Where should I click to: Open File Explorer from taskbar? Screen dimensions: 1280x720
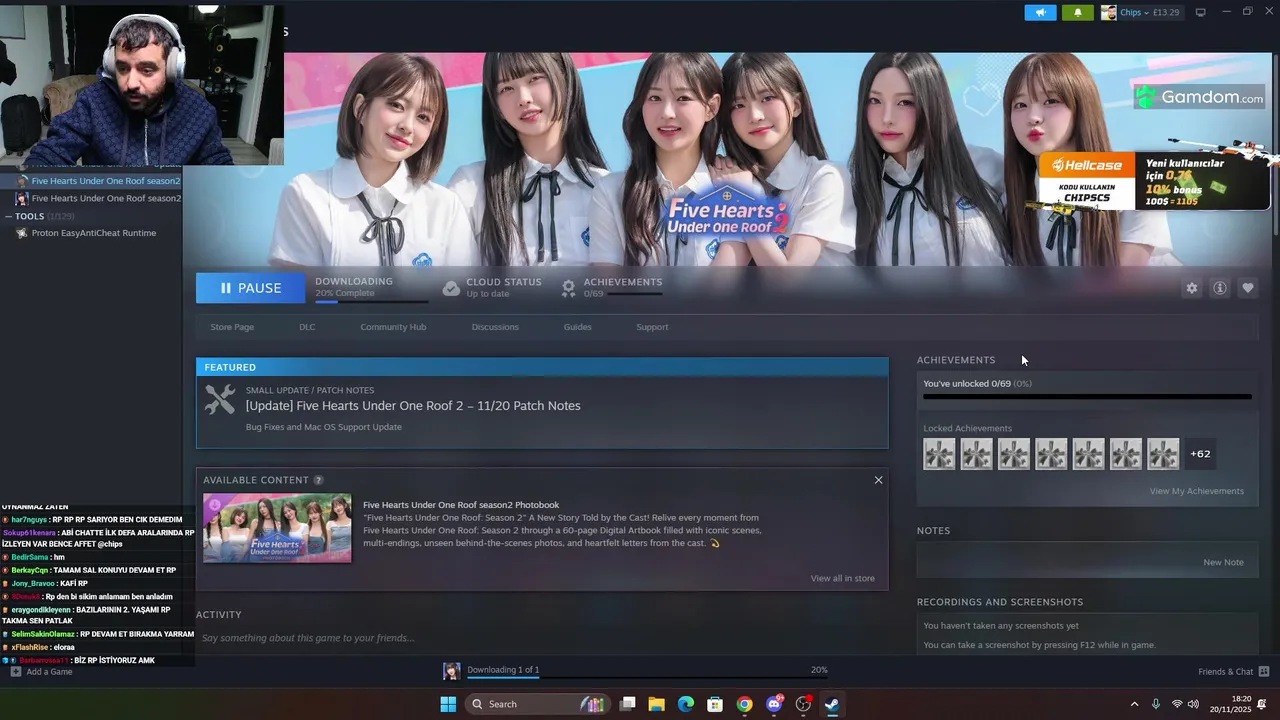pos(656,704)
